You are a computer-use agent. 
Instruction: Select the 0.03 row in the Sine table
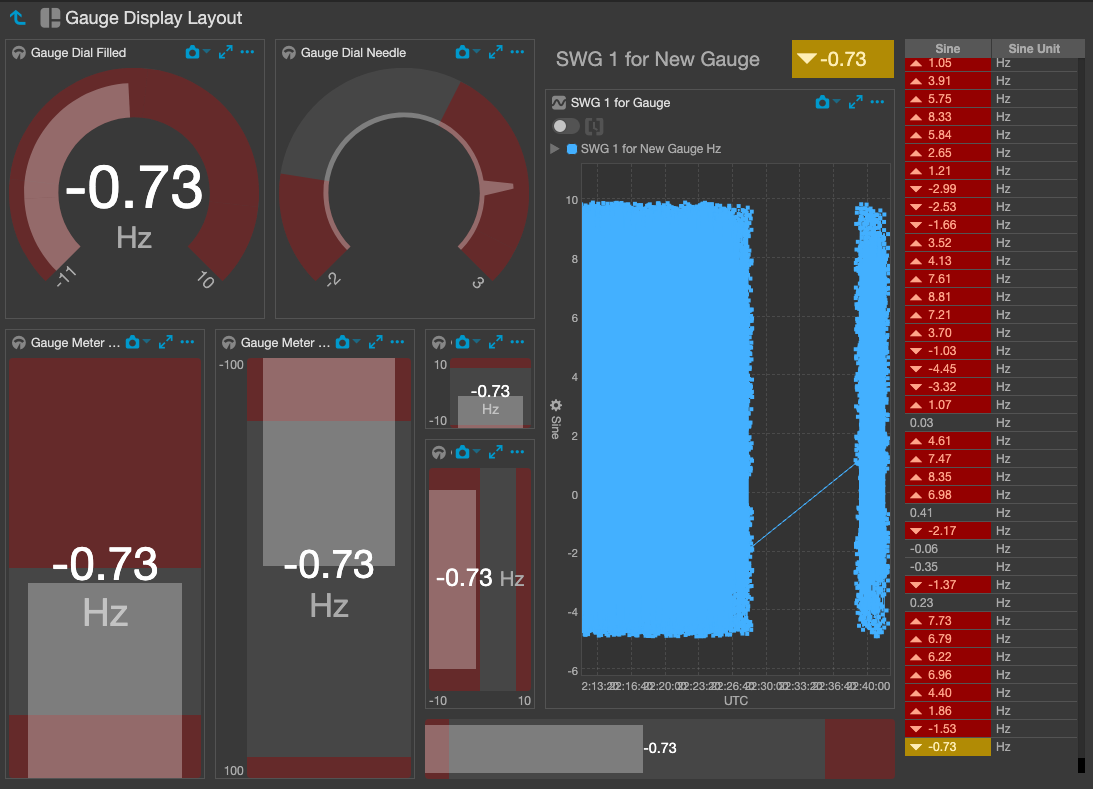[x=991, y=423]
